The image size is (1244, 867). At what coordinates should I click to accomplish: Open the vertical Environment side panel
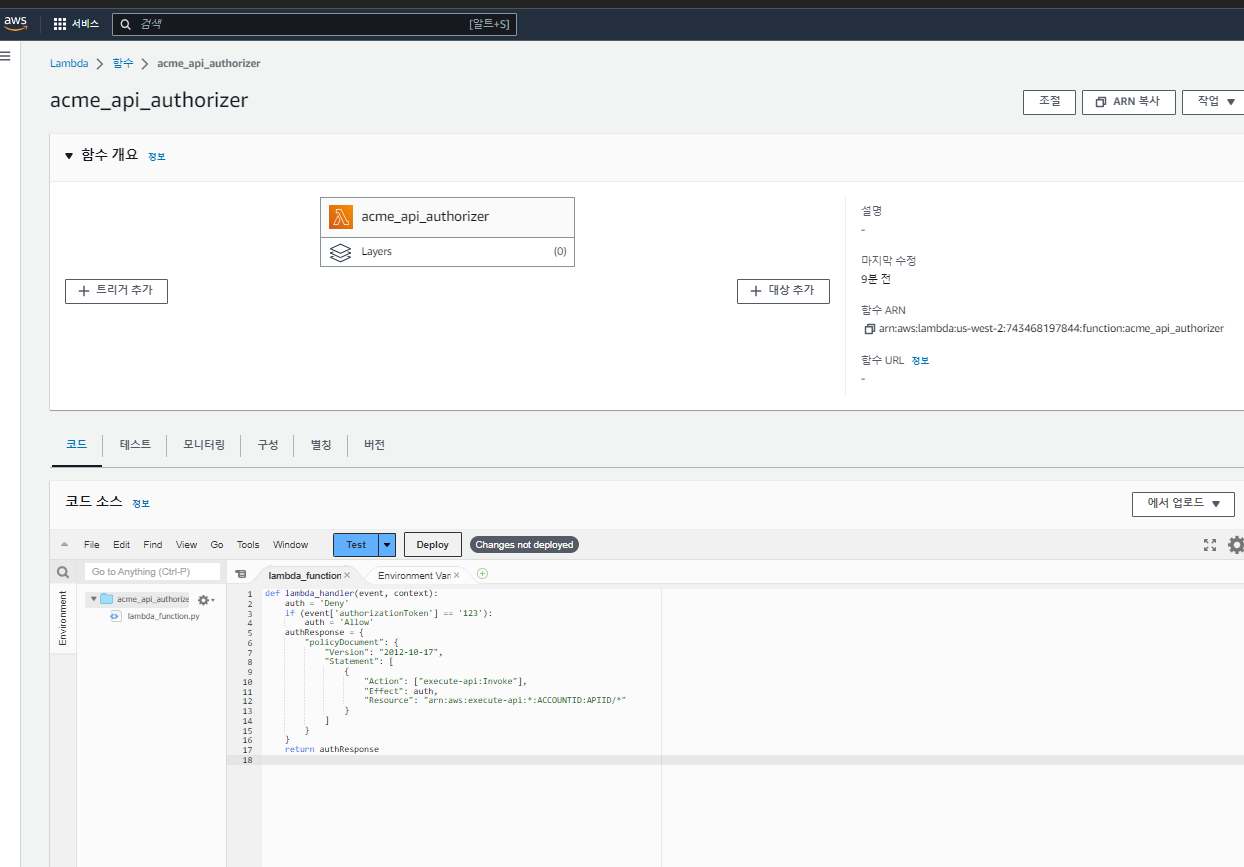(x=63, y=617)
